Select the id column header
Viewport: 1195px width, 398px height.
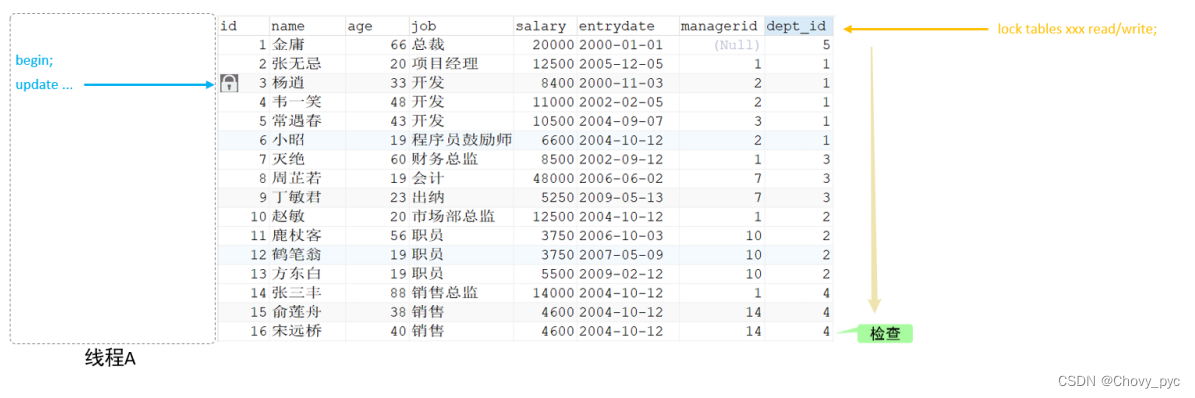pyautogui.click(x=243, y=26)
